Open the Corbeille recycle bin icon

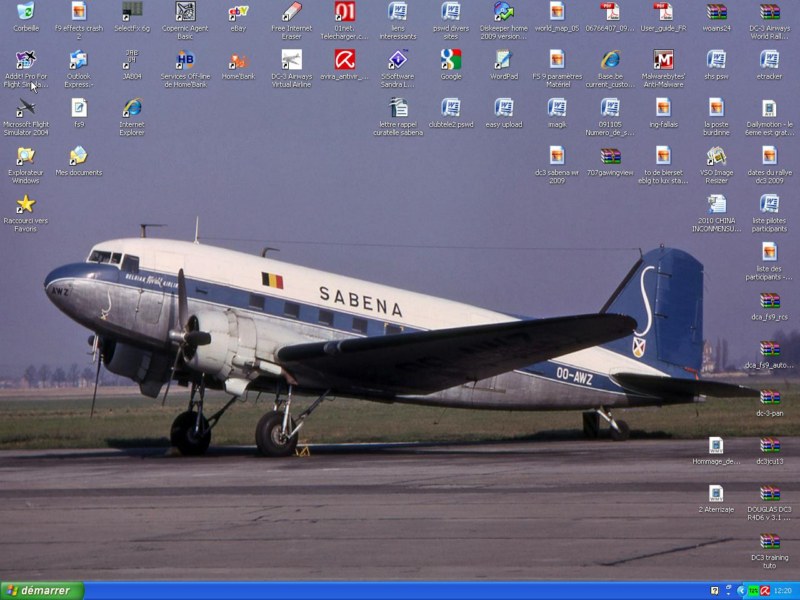26,11
